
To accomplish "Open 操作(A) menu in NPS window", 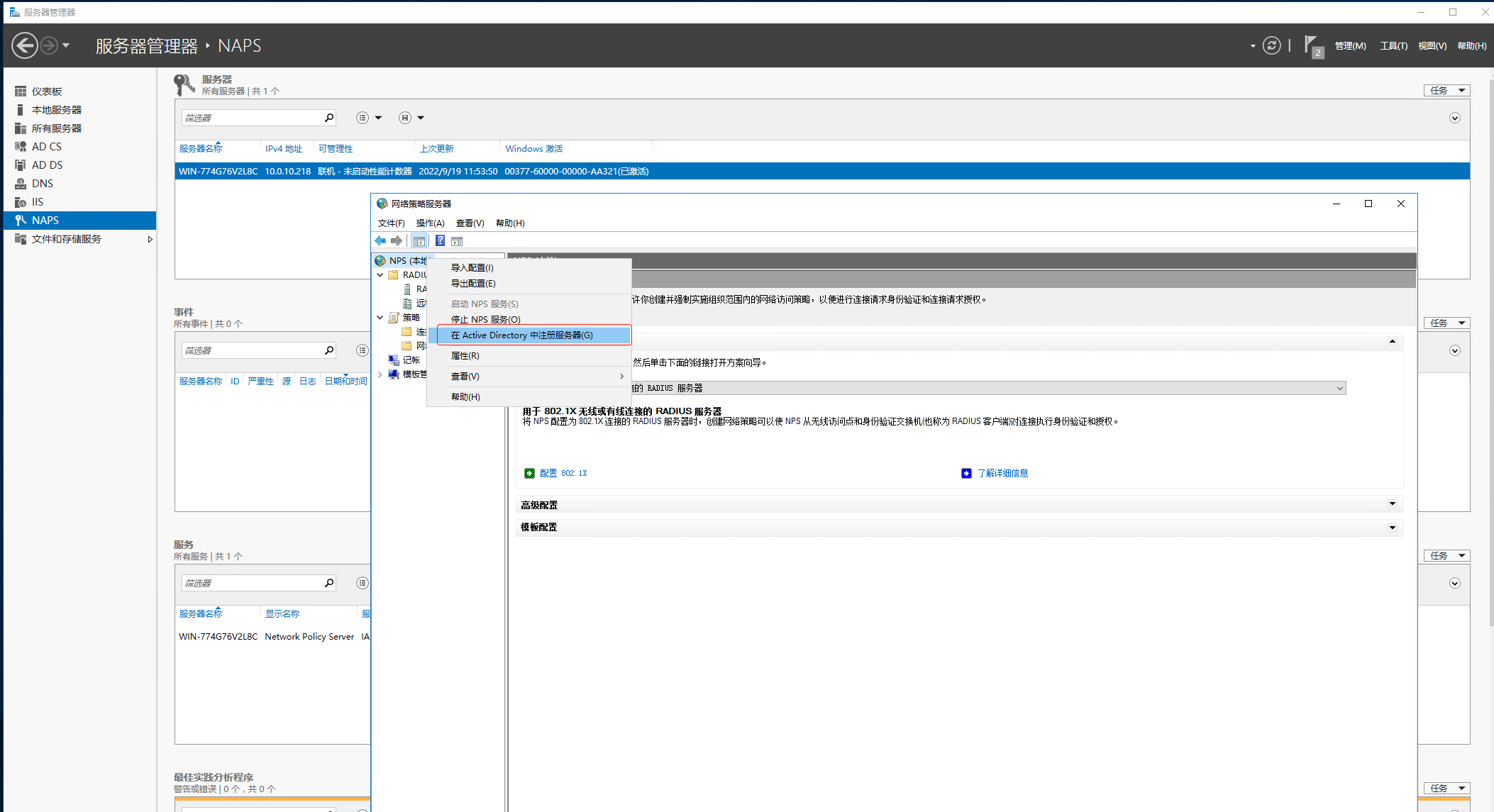I will pos(430,223).
